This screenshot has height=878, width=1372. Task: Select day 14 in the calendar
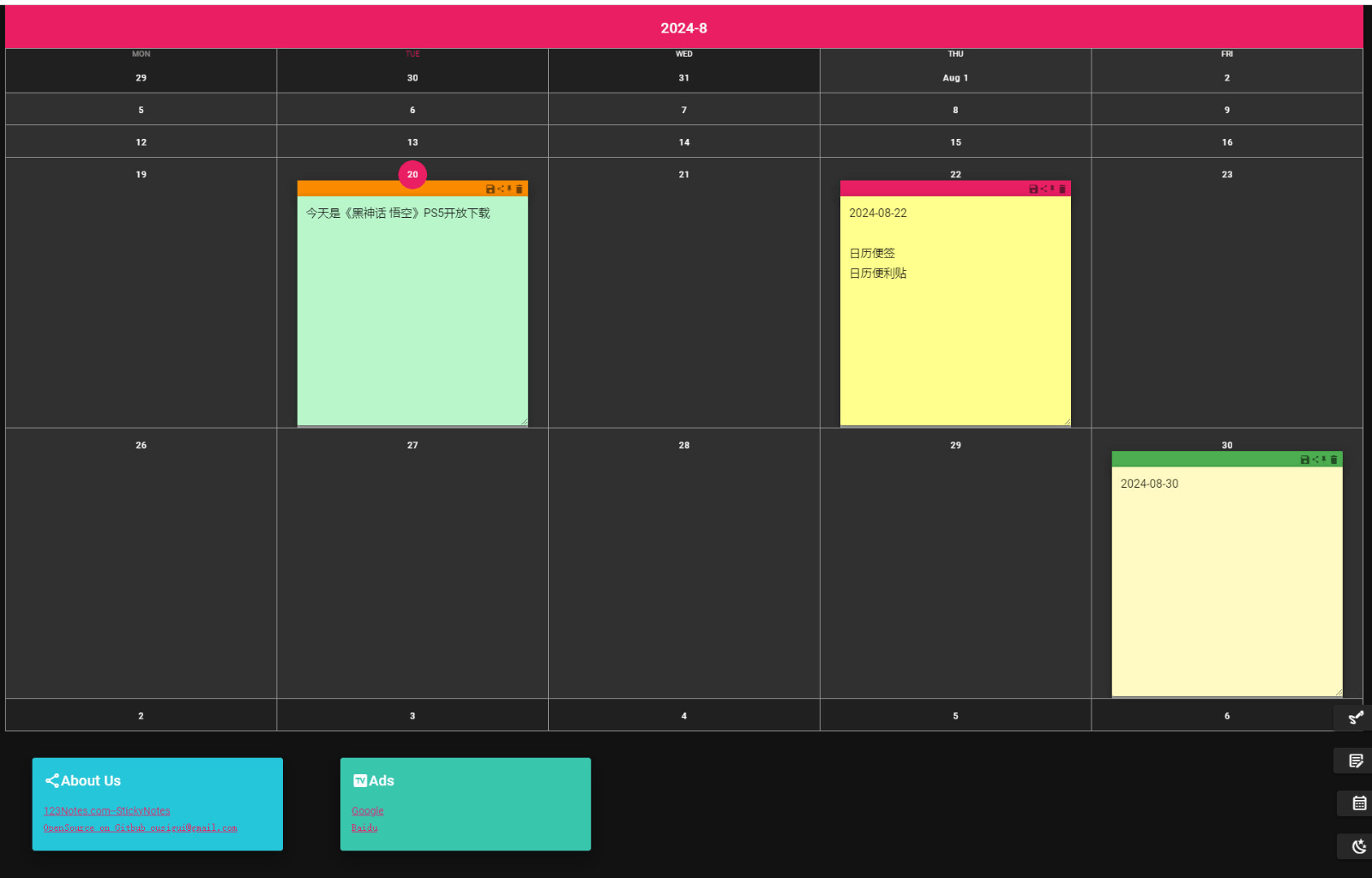[x=684, y=142]
